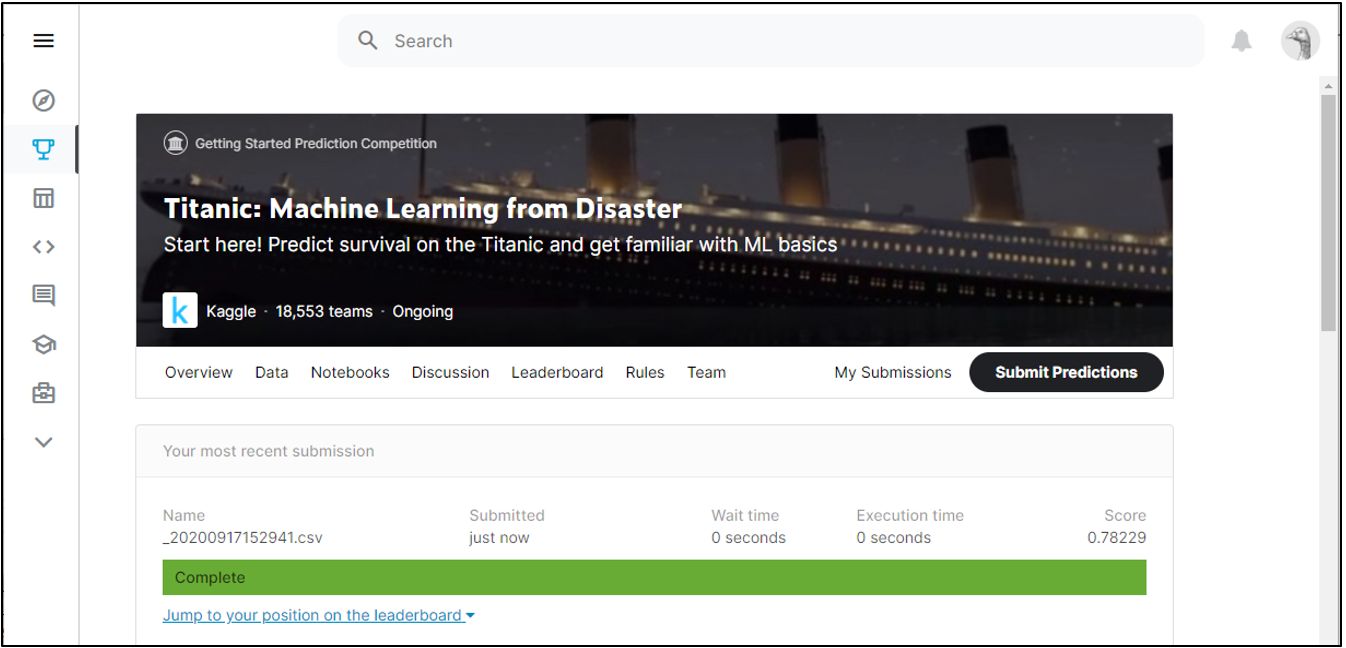
Task: Click the Kaggle logo in banner
Action: (x=180, y=311)
